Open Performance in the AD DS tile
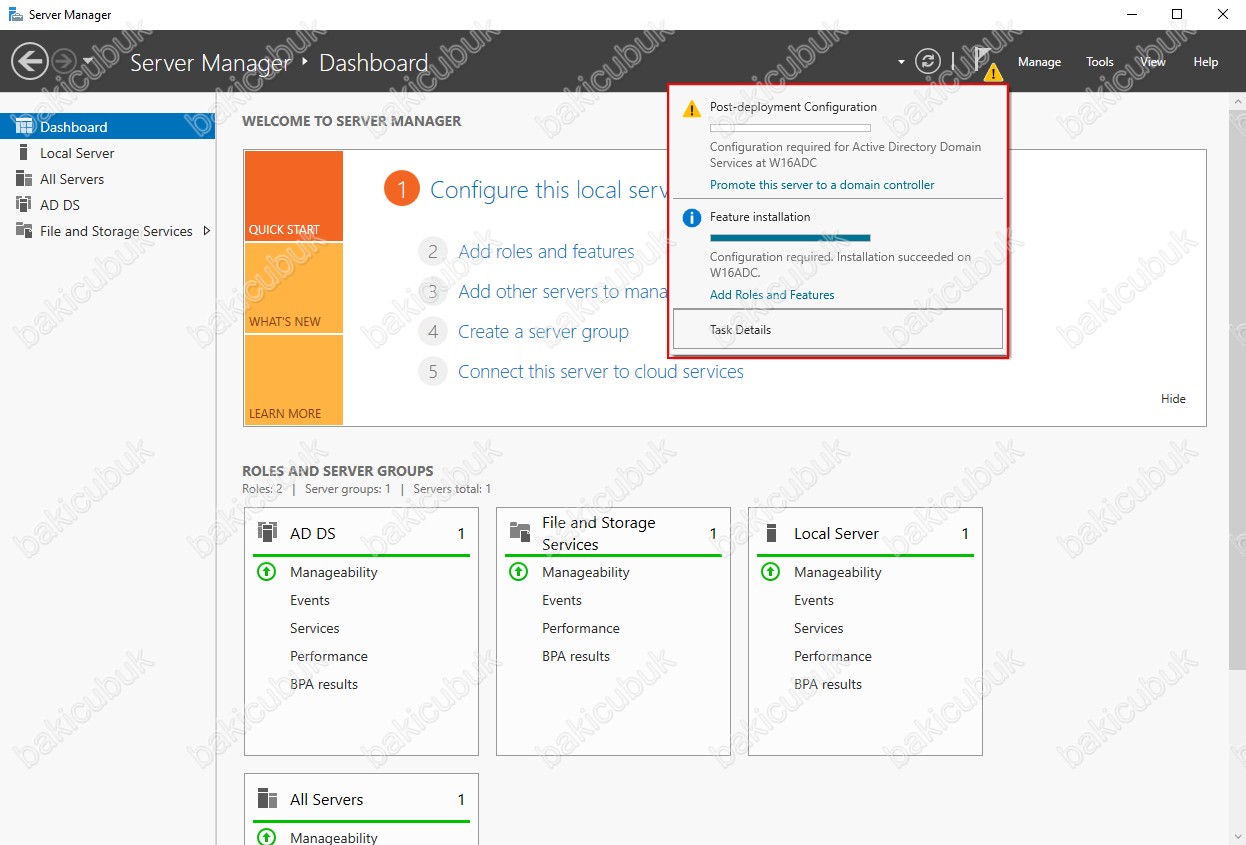The height and width of the screenshot is (845, 1246). click(x=329, y=656)
